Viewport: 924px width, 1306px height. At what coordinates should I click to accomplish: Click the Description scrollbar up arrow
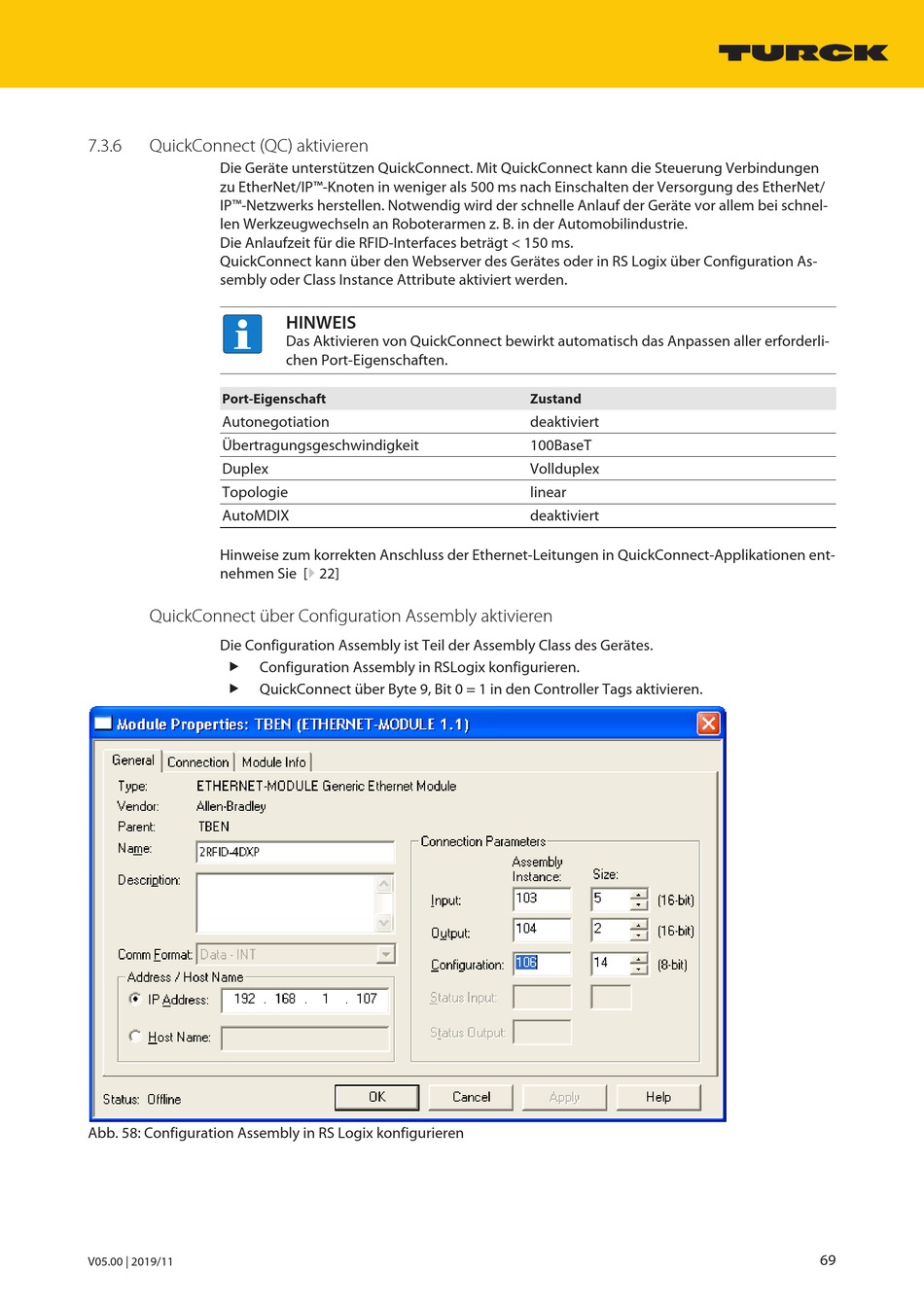tap(384, 884)
